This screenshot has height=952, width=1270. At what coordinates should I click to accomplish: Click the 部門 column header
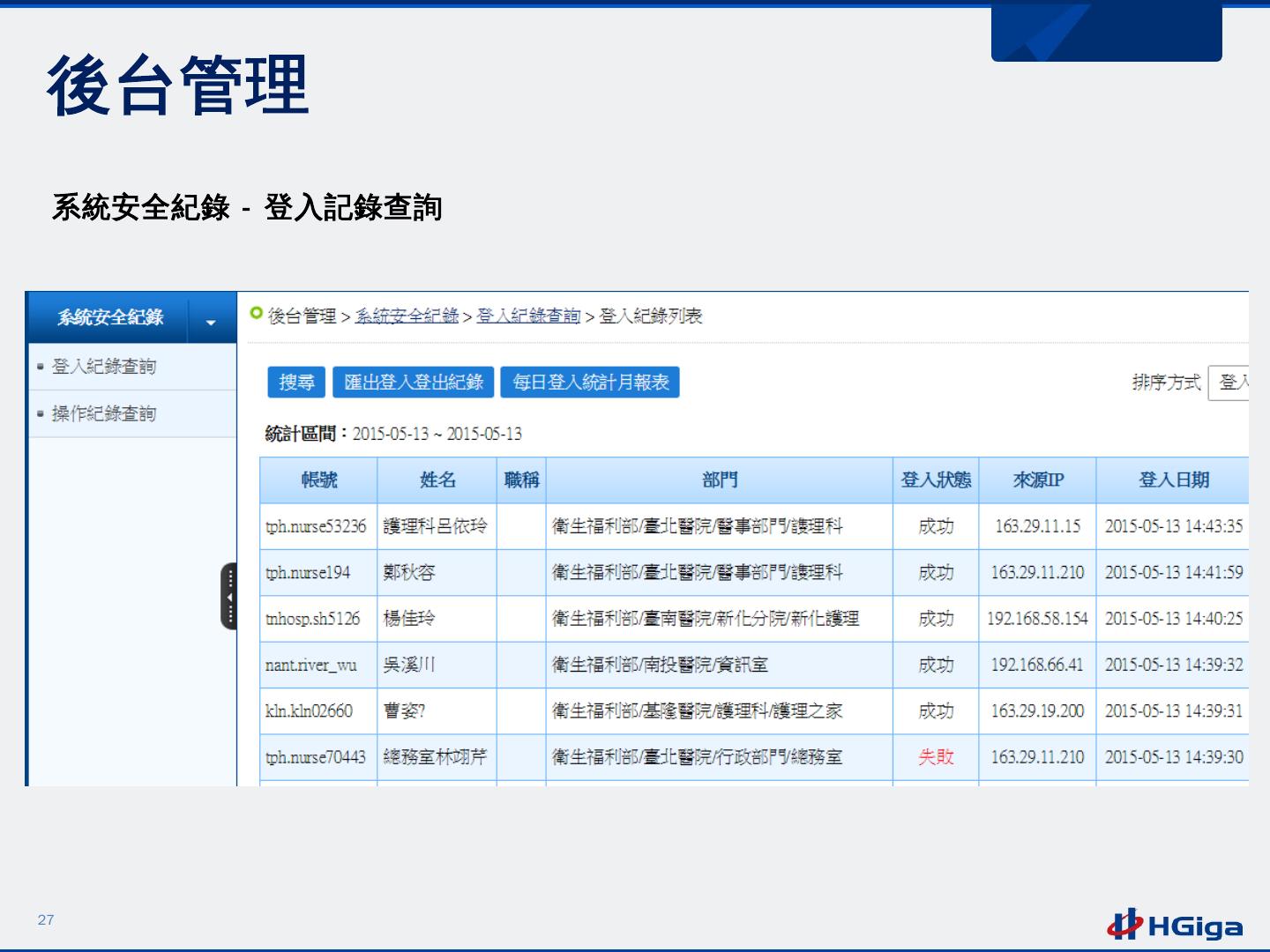720,480
